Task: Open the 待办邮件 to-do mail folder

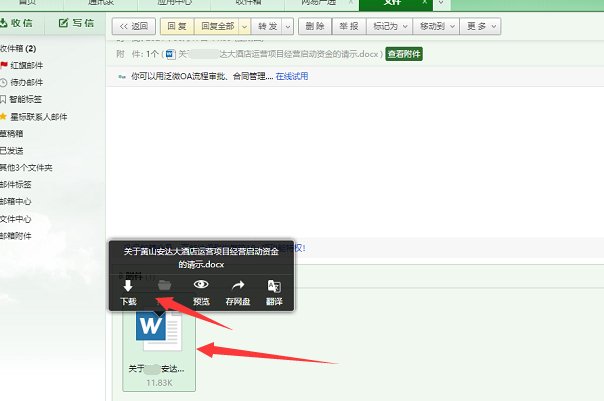Action: [22, 82]
